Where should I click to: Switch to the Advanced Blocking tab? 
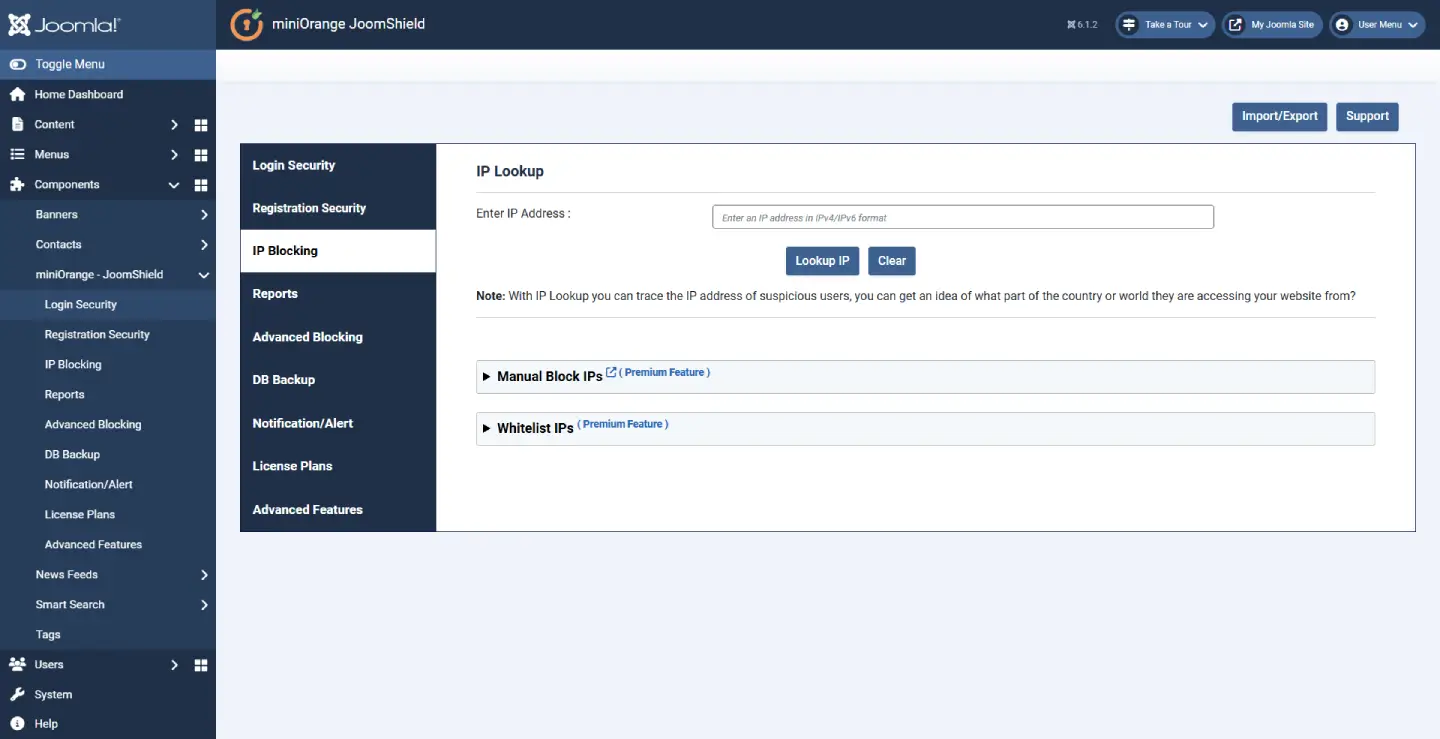click(x=338, y=337)
